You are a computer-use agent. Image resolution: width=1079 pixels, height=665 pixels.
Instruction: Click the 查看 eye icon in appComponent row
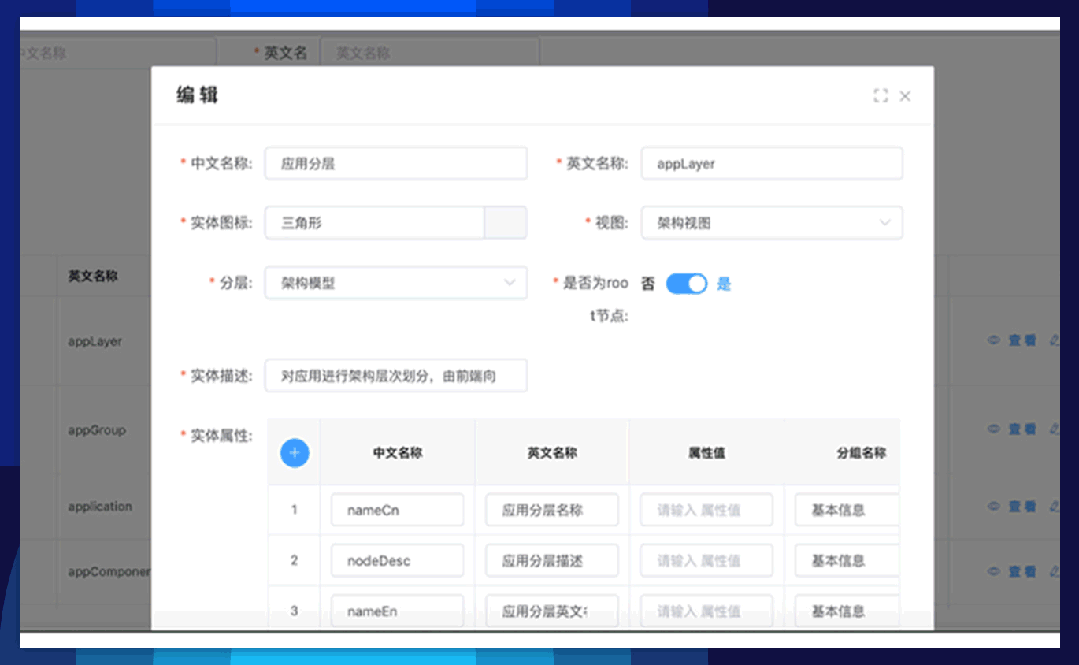click(994, 571)
